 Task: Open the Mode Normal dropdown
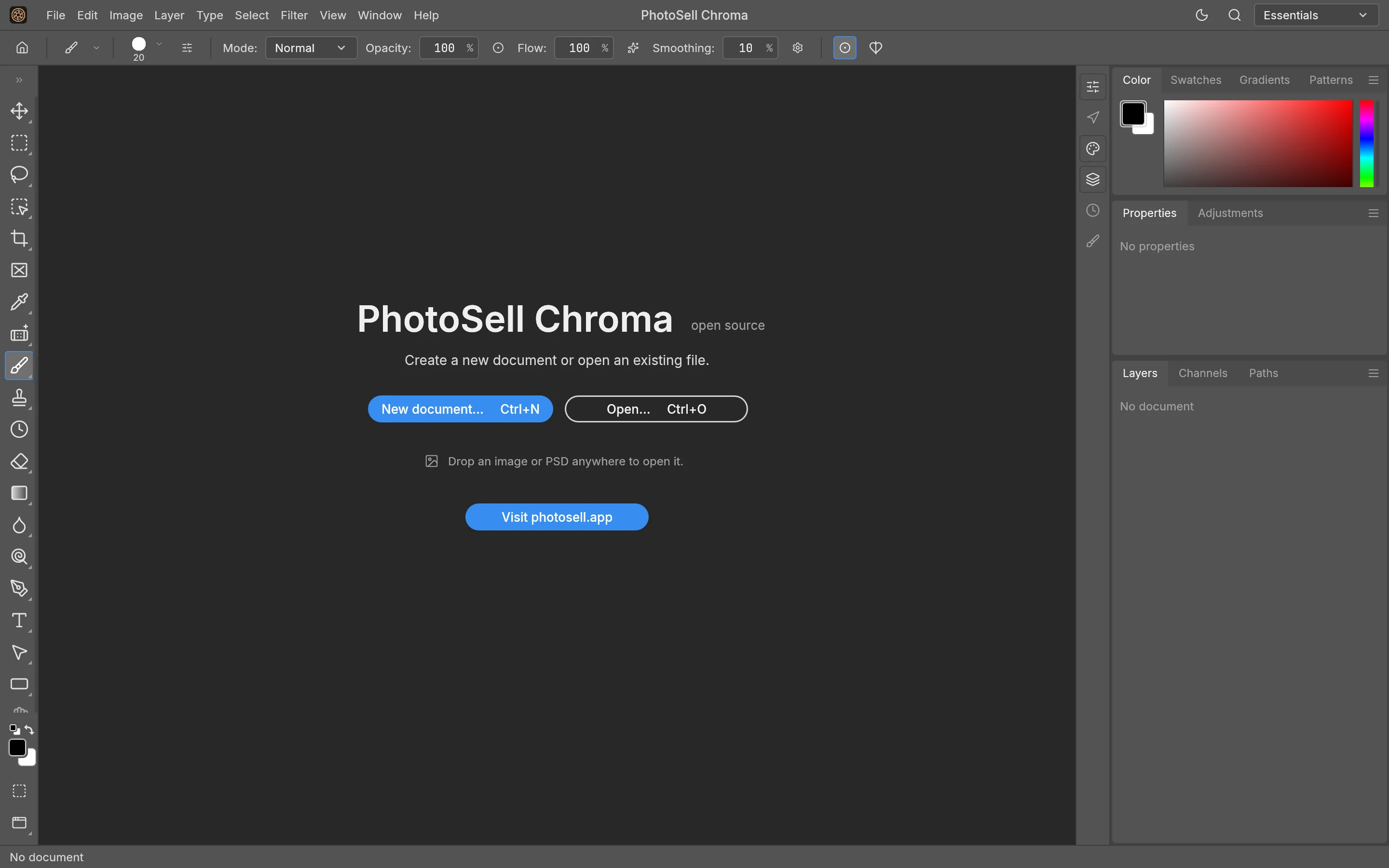pos(311,48)
